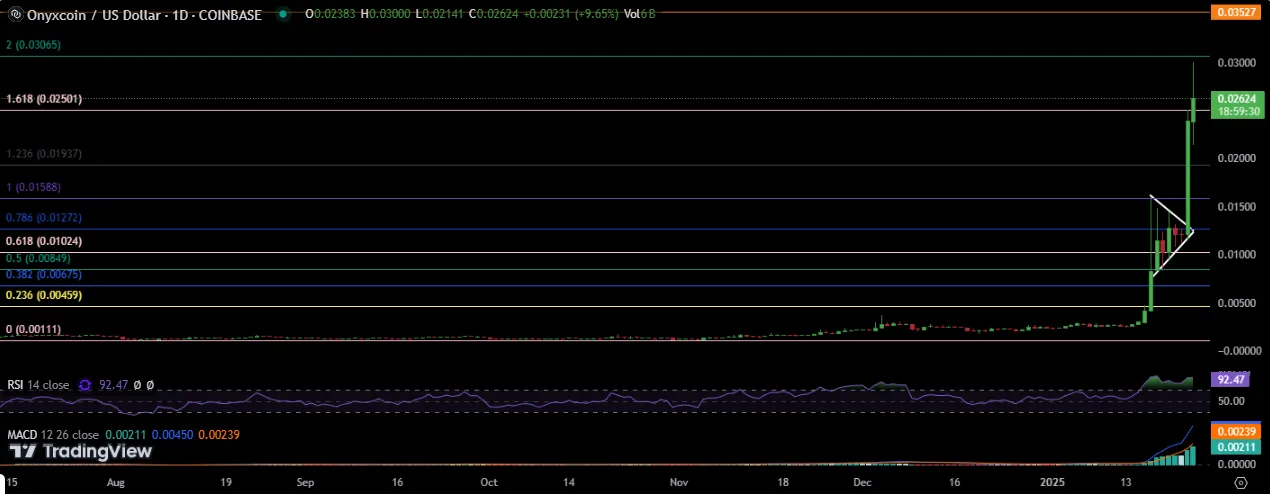1270x494 pixels.
Task: Click the +0.00231 (+9.65%) change value
Action: tap(571, 14)
